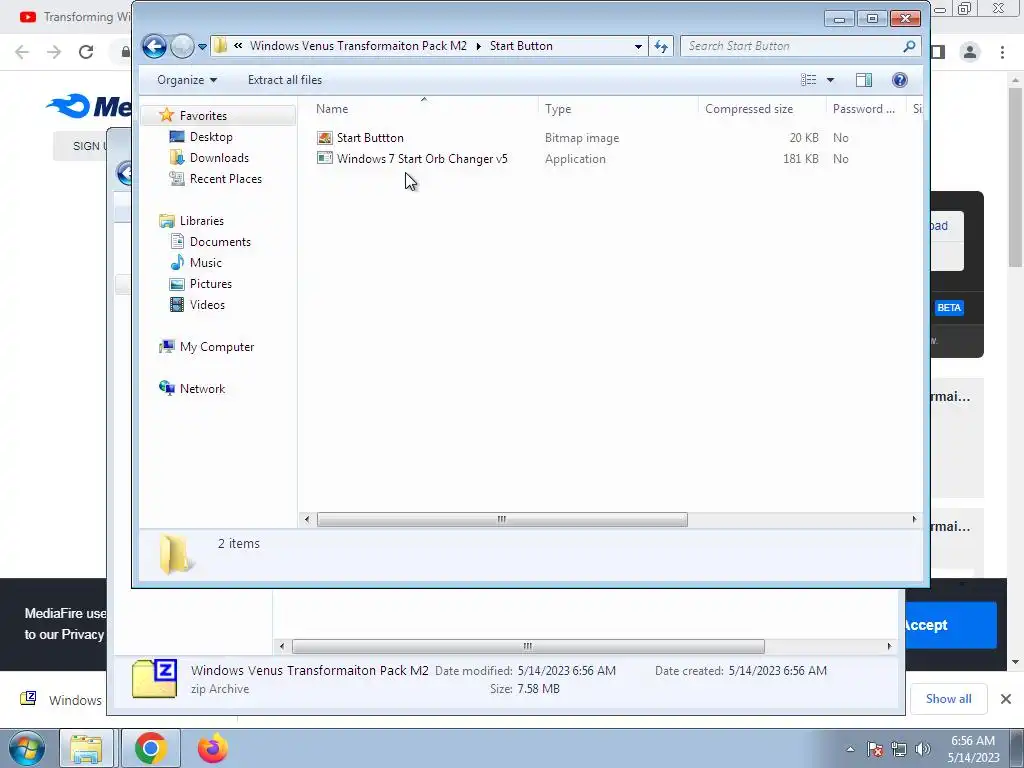This screenshot has height=768, width=1024.
Task: Click the Start Orb Changer application icon
Action: coord(325,158)
